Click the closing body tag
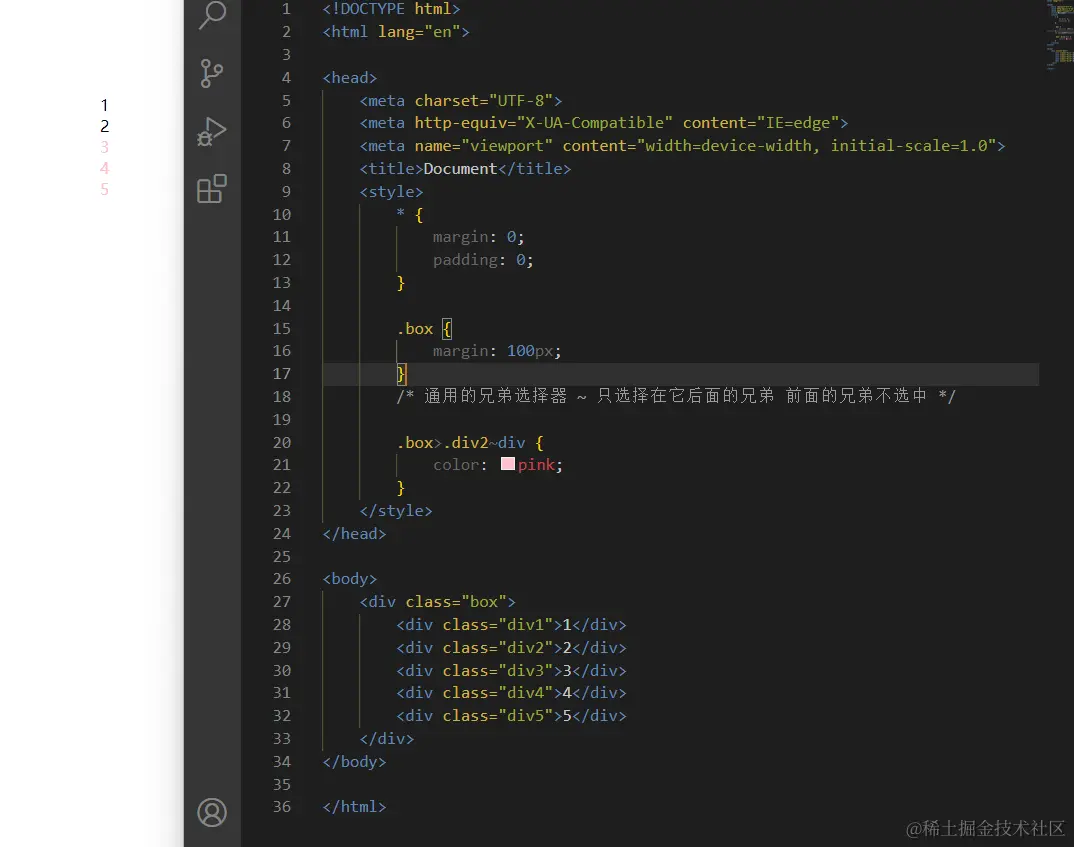 coord(354,762)
